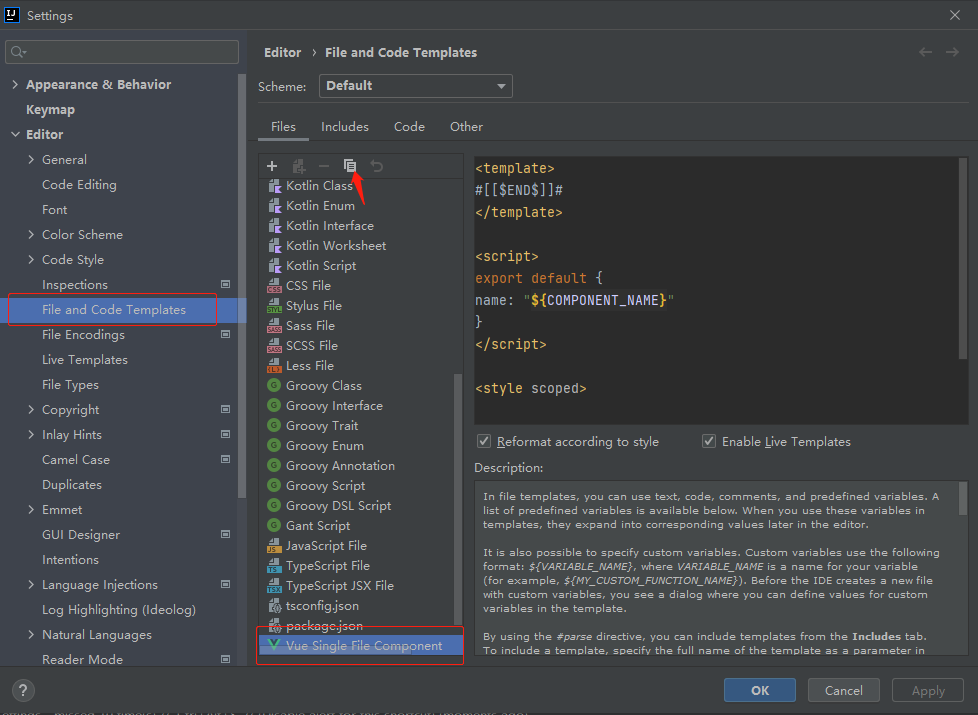Click the back navigation arrow
This screenshot has width=978, height=715.
[x=926, y=52]
